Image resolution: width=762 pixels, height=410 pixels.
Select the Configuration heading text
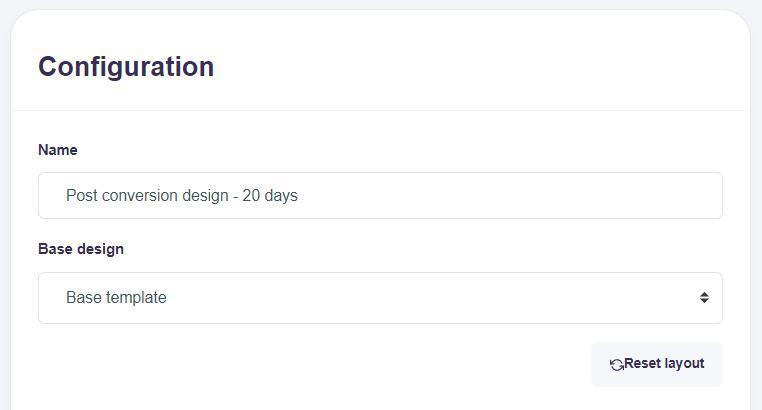tap(126, 67)
